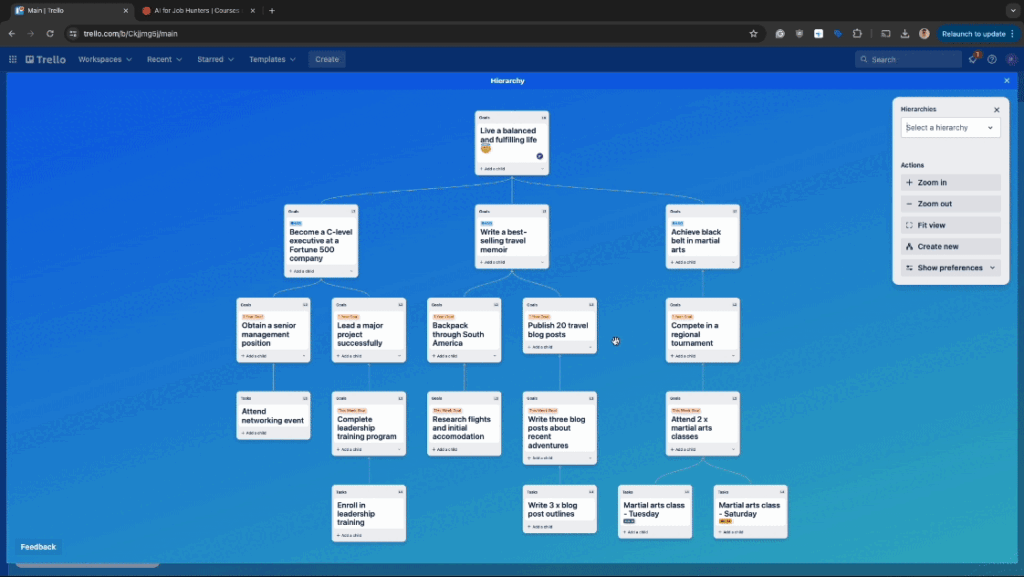Click the Feedback button
The width and height of the screenshot is (1024, 577).
[x=38, y=547]
